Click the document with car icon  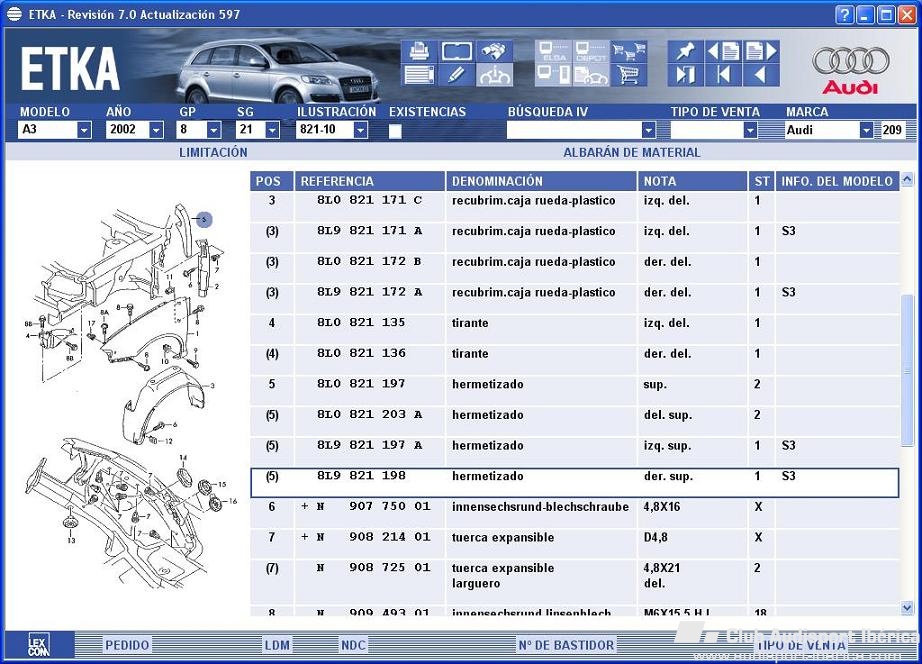point(590,75)
